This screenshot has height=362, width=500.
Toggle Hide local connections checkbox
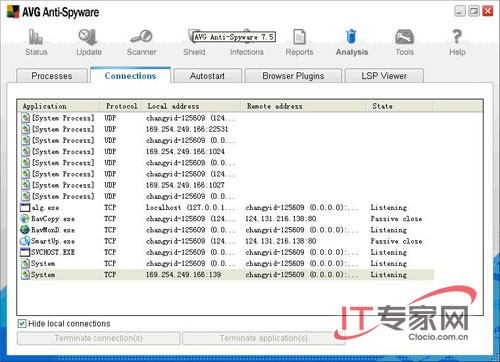[22, 323]
